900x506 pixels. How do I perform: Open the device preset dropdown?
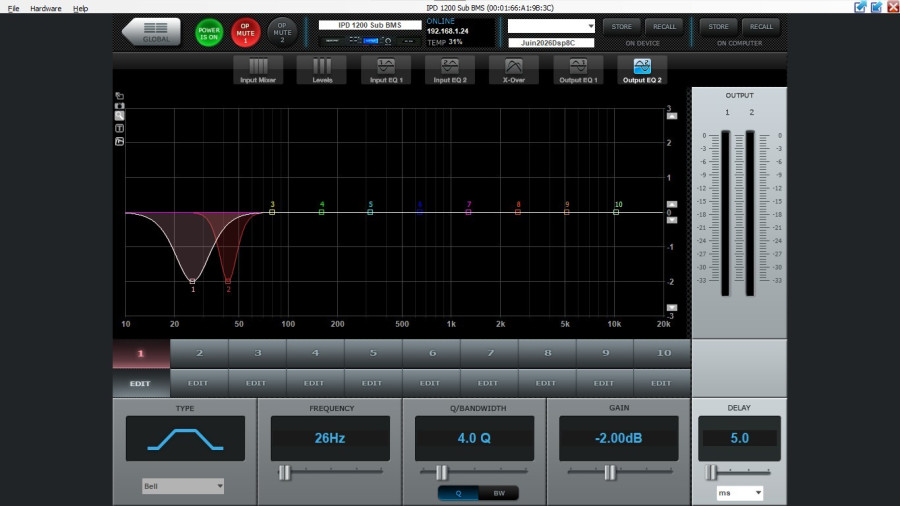point(551,26)
